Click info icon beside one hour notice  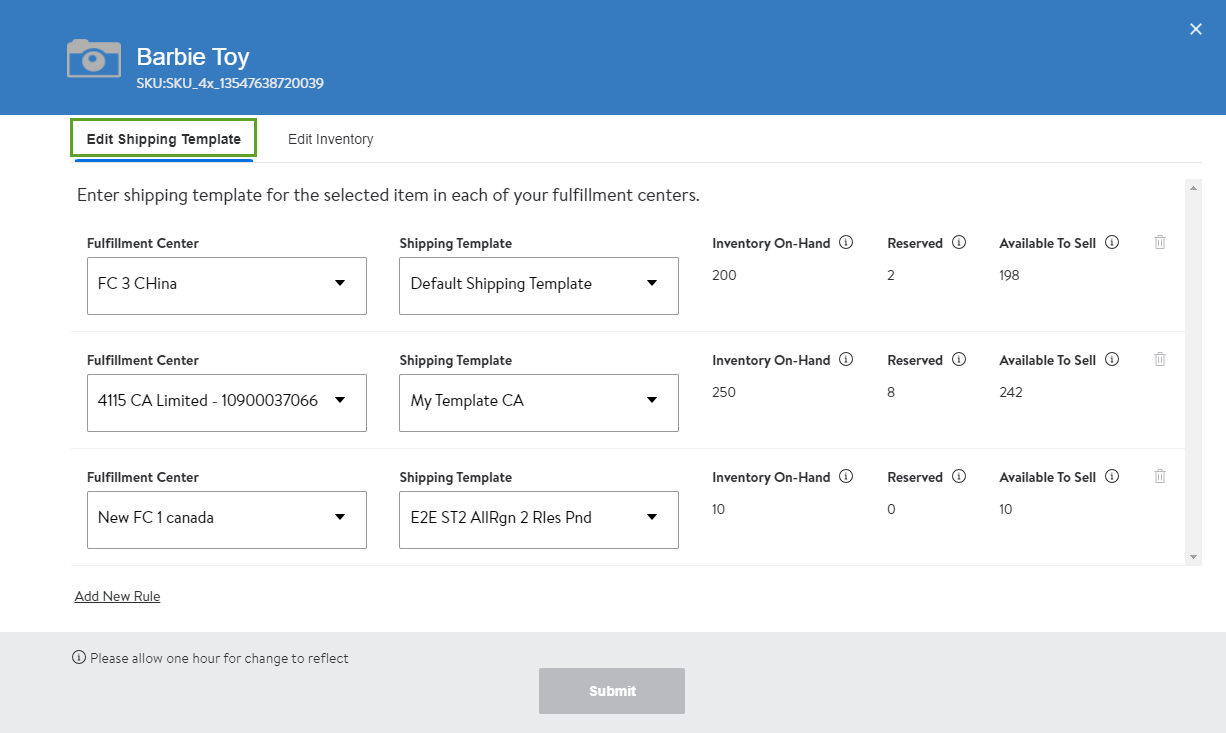79,658
